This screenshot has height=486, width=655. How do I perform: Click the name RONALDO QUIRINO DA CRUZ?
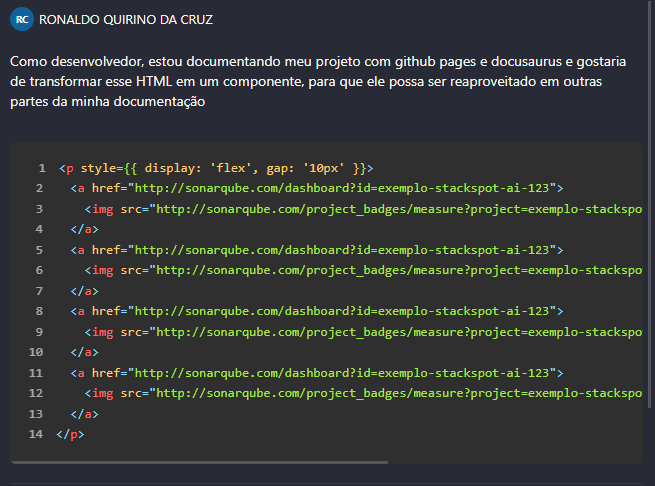[126, 20]
